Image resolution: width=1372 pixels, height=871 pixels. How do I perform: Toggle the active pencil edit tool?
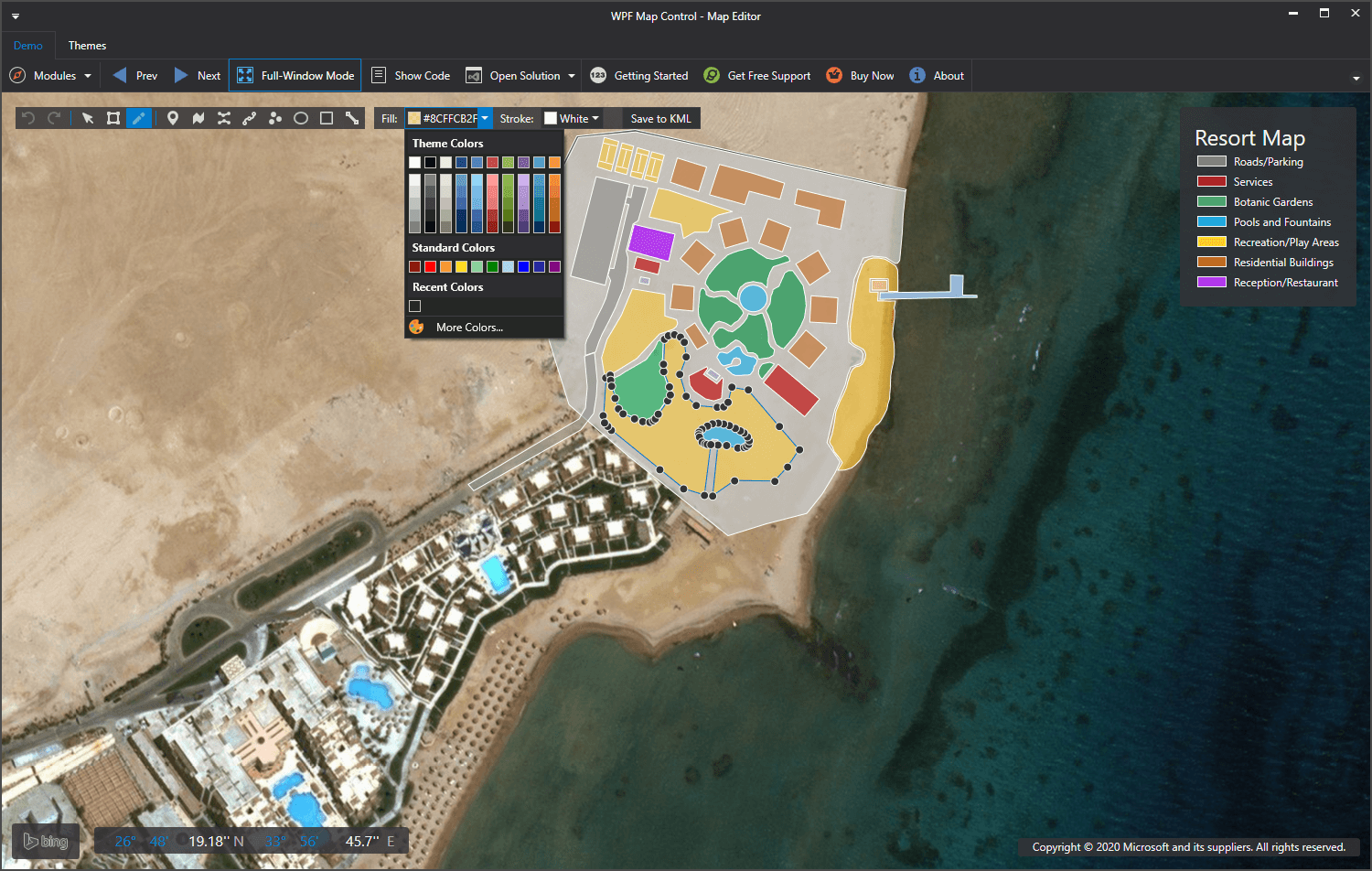click(x=139, y=118)
